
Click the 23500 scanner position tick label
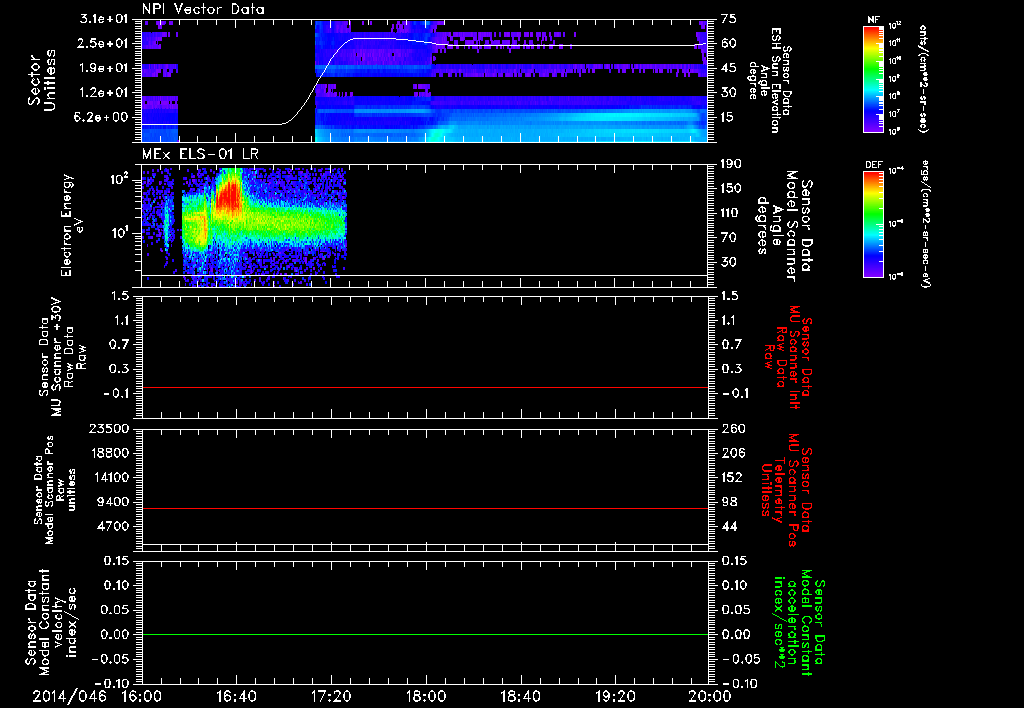coord(108,428)
